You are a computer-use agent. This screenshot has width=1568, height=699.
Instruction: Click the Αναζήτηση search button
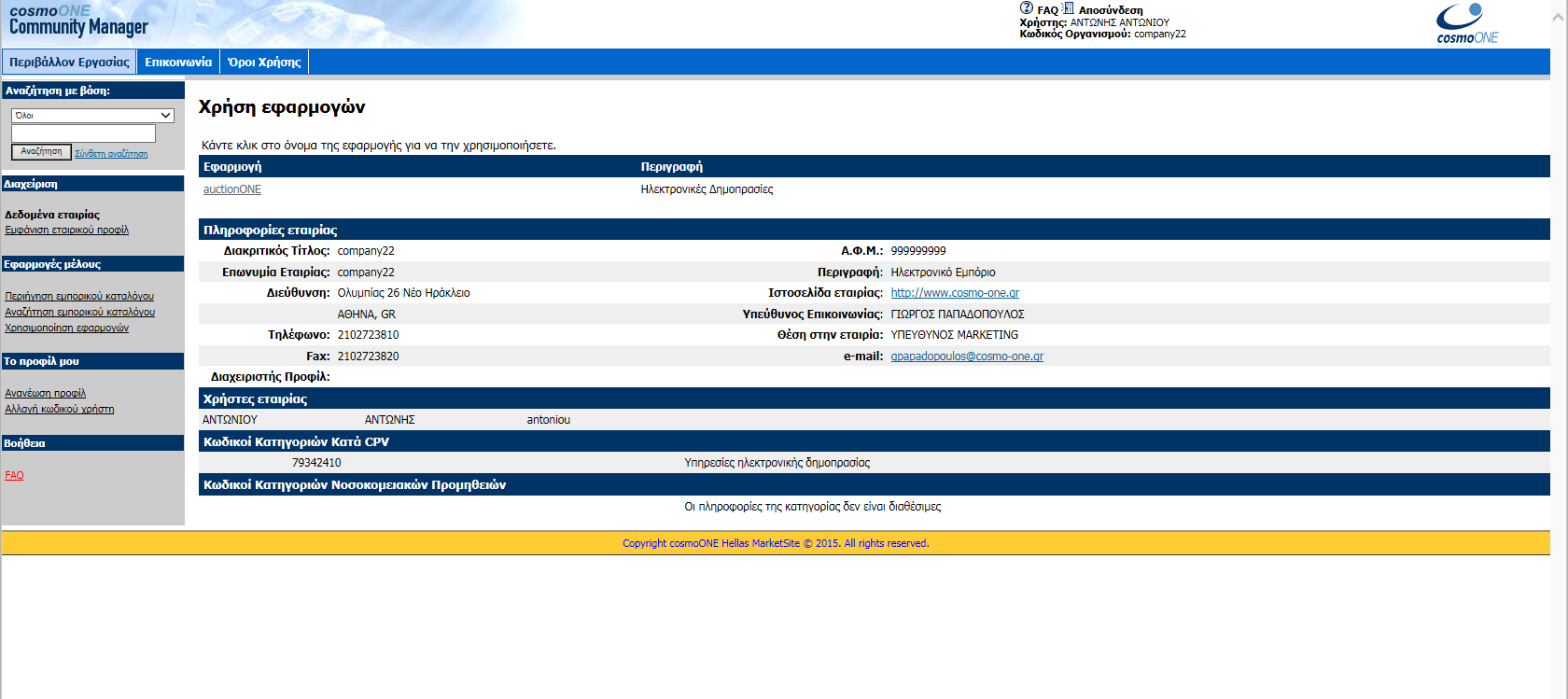pos(41,151)
